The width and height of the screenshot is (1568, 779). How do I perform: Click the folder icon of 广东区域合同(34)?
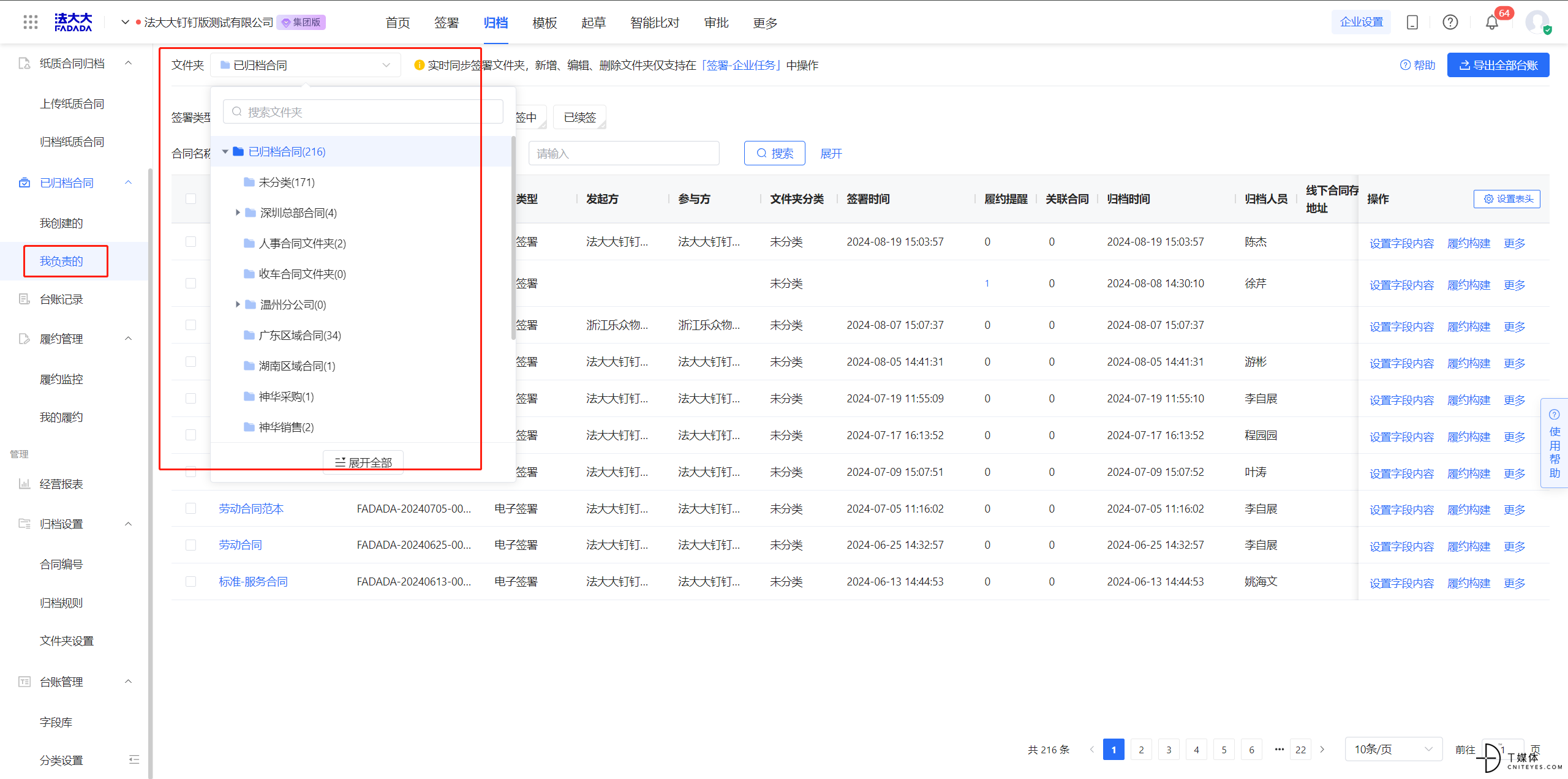point(249,335)
